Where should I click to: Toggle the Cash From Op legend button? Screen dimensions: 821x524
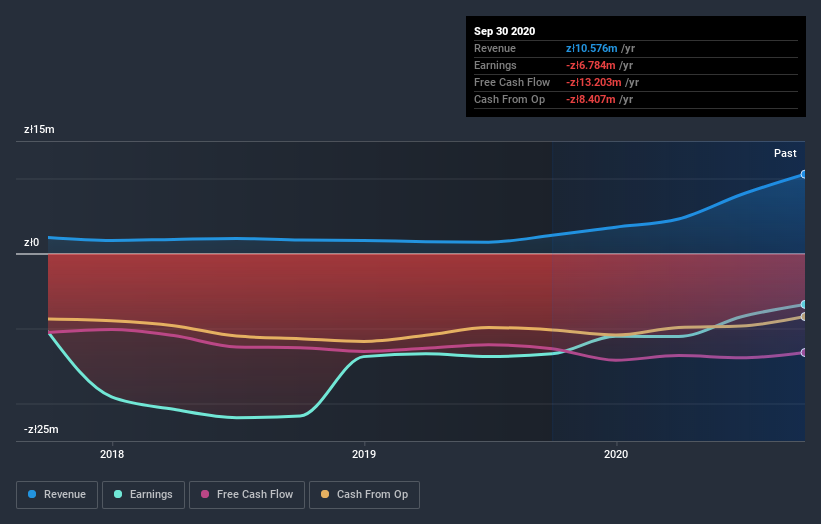click(364, 495)
